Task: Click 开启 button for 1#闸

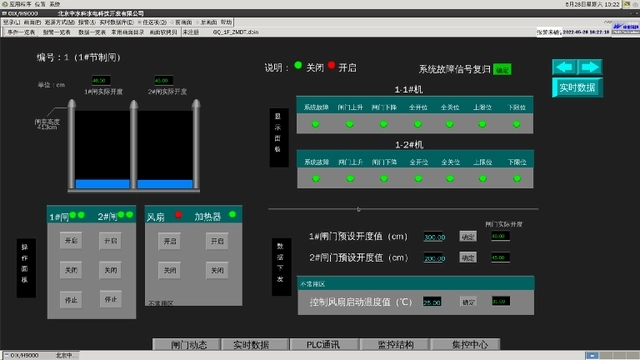Action: click(71, 240)
